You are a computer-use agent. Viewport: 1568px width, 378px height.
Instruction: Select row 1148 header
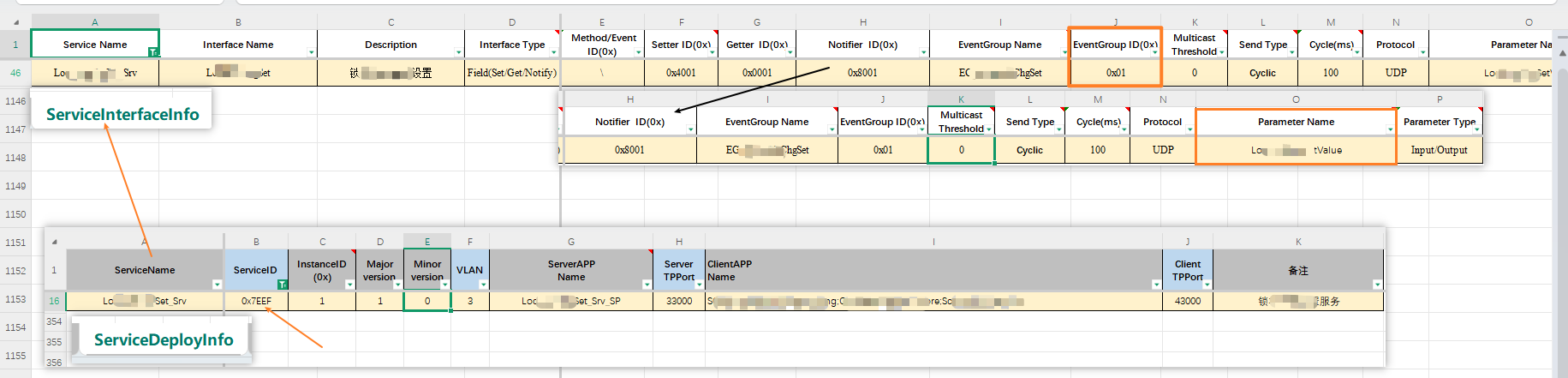[15, 158]
